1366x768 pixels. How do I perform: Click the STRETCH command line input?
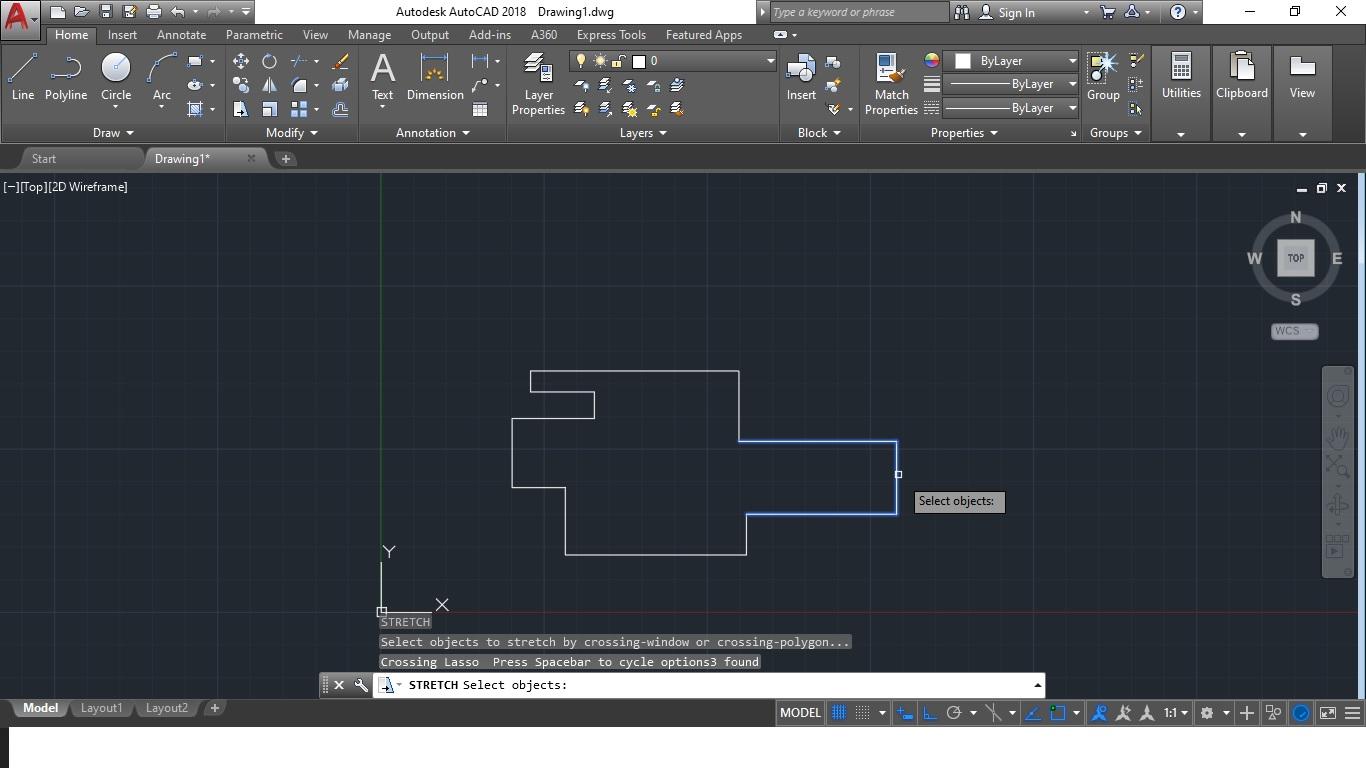click(709, 685)
